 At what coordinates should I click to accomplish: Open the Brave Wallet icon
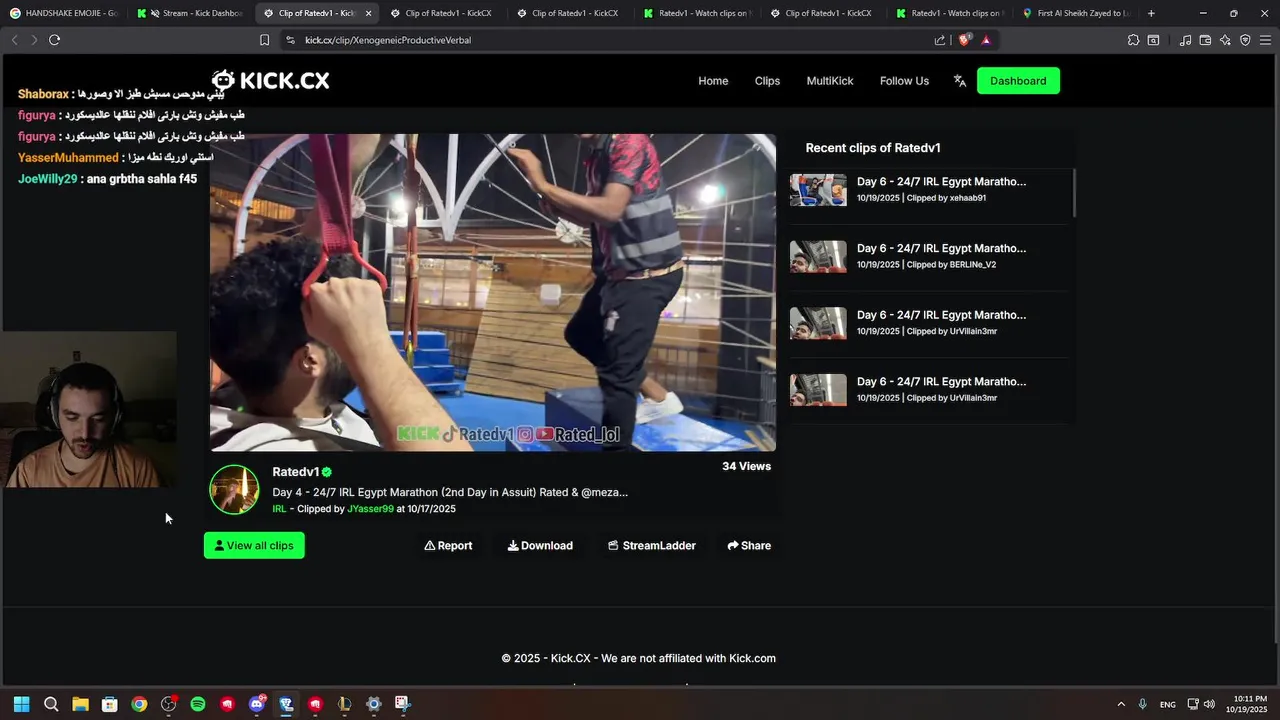tap(1205, 40)
